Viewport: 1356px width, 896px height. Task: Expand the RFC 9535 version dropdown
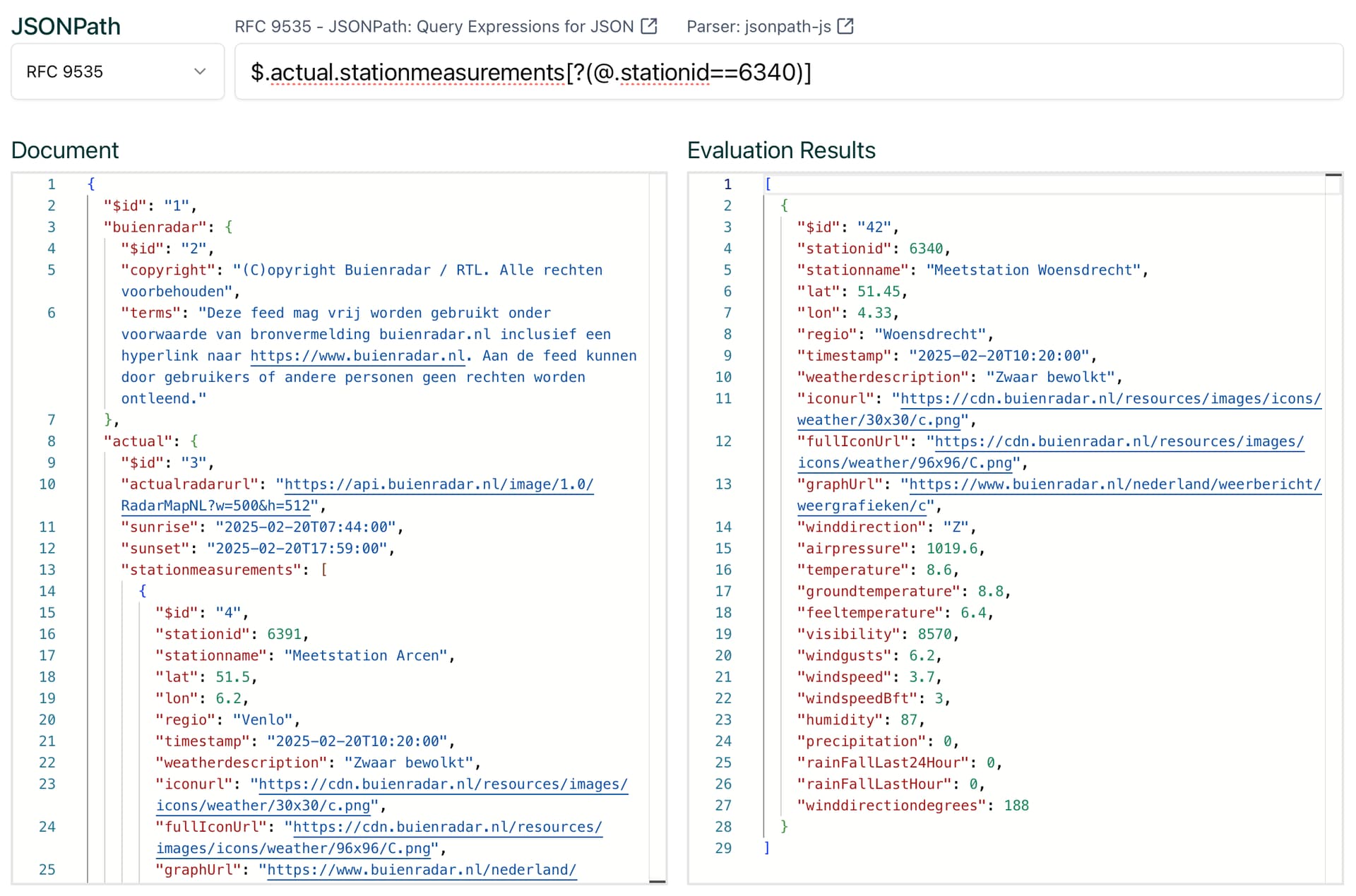click(x=117, y=71)
